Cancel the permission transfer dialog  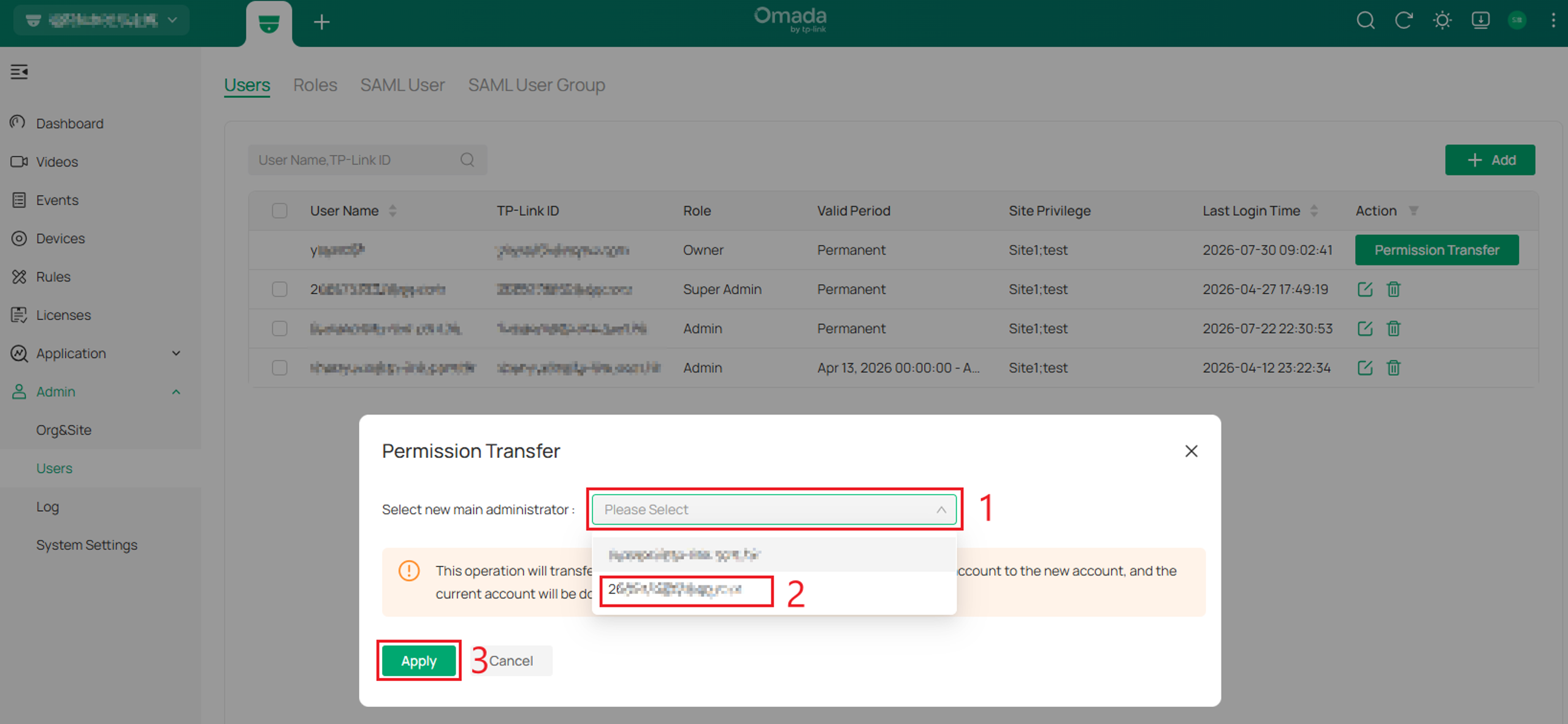click(512, 661)
